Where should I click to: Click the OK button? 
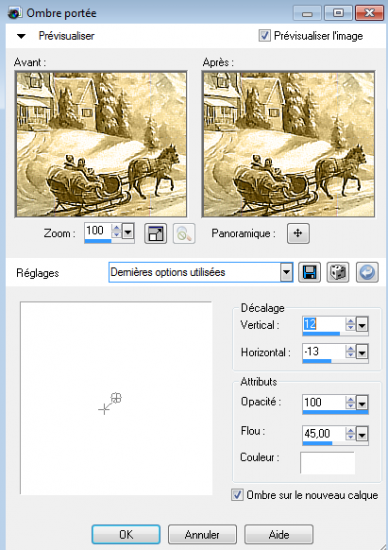point(126,534)
